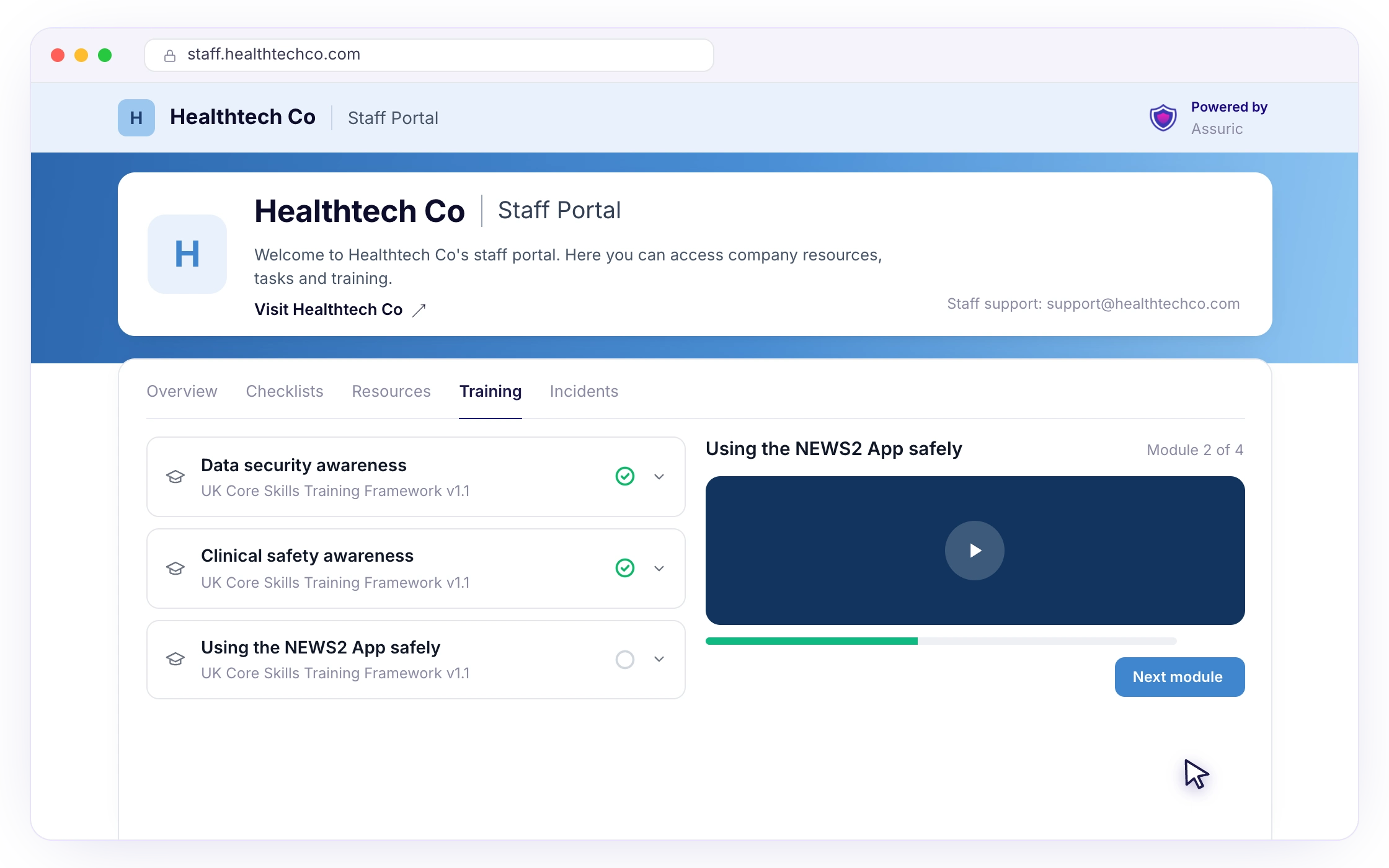Click the staff.healthtechco.com address bar
The image size is (1389, 868).
[x=429, y=55]
